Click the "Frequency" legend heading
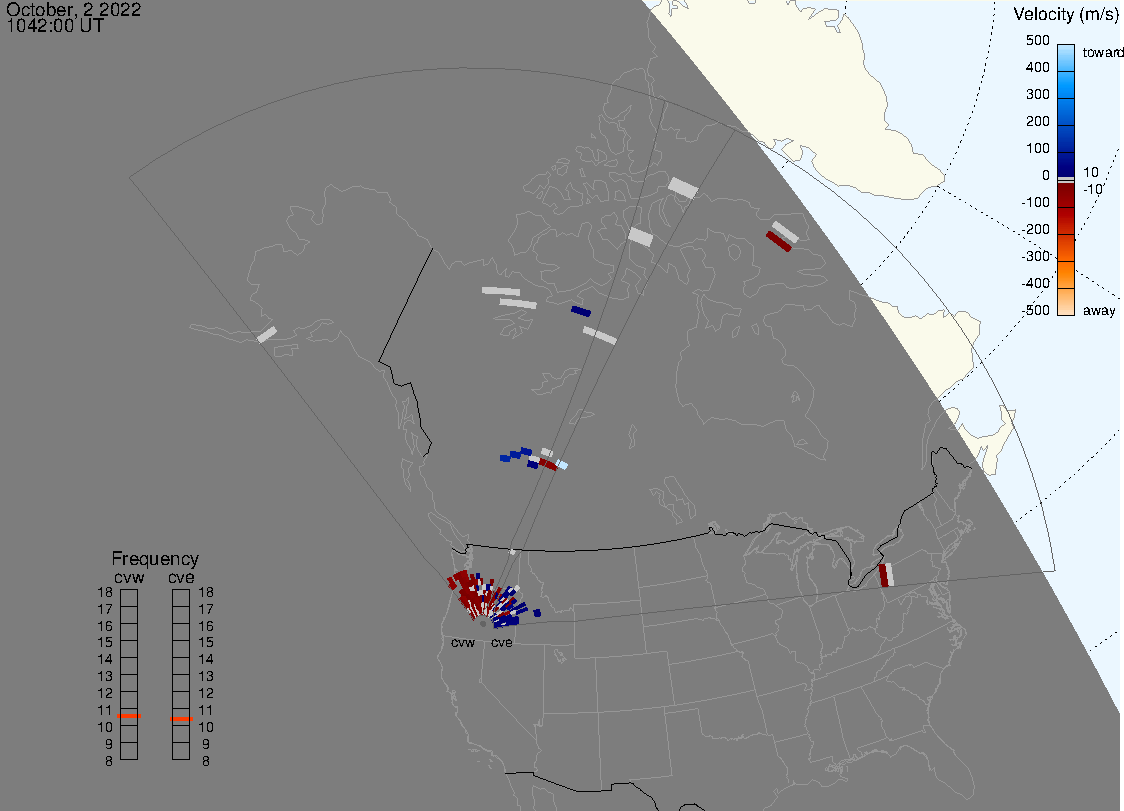 tap(155, 559)
